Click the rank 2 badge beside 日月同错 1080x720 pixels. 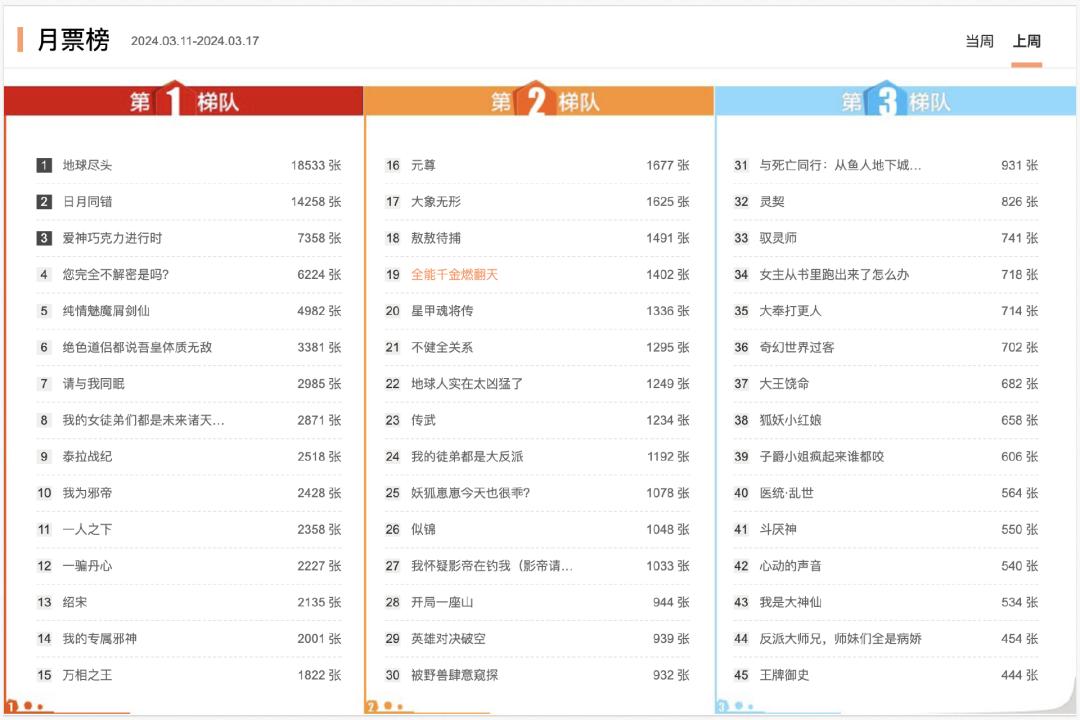pos(44,202)
